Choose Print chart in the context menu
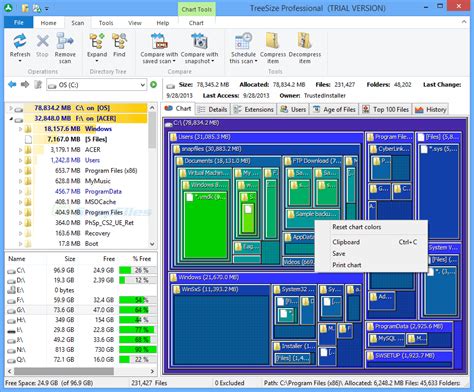This screenshot has width=474, height=392. pos(371,265)
